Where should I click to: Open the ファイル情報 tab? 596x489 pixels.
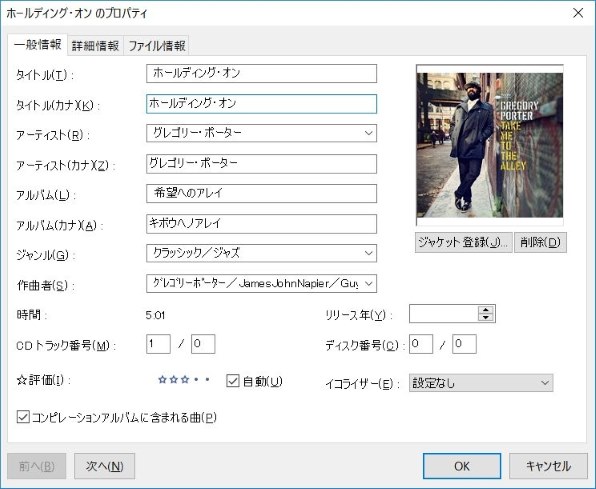[x=157, y=46]
